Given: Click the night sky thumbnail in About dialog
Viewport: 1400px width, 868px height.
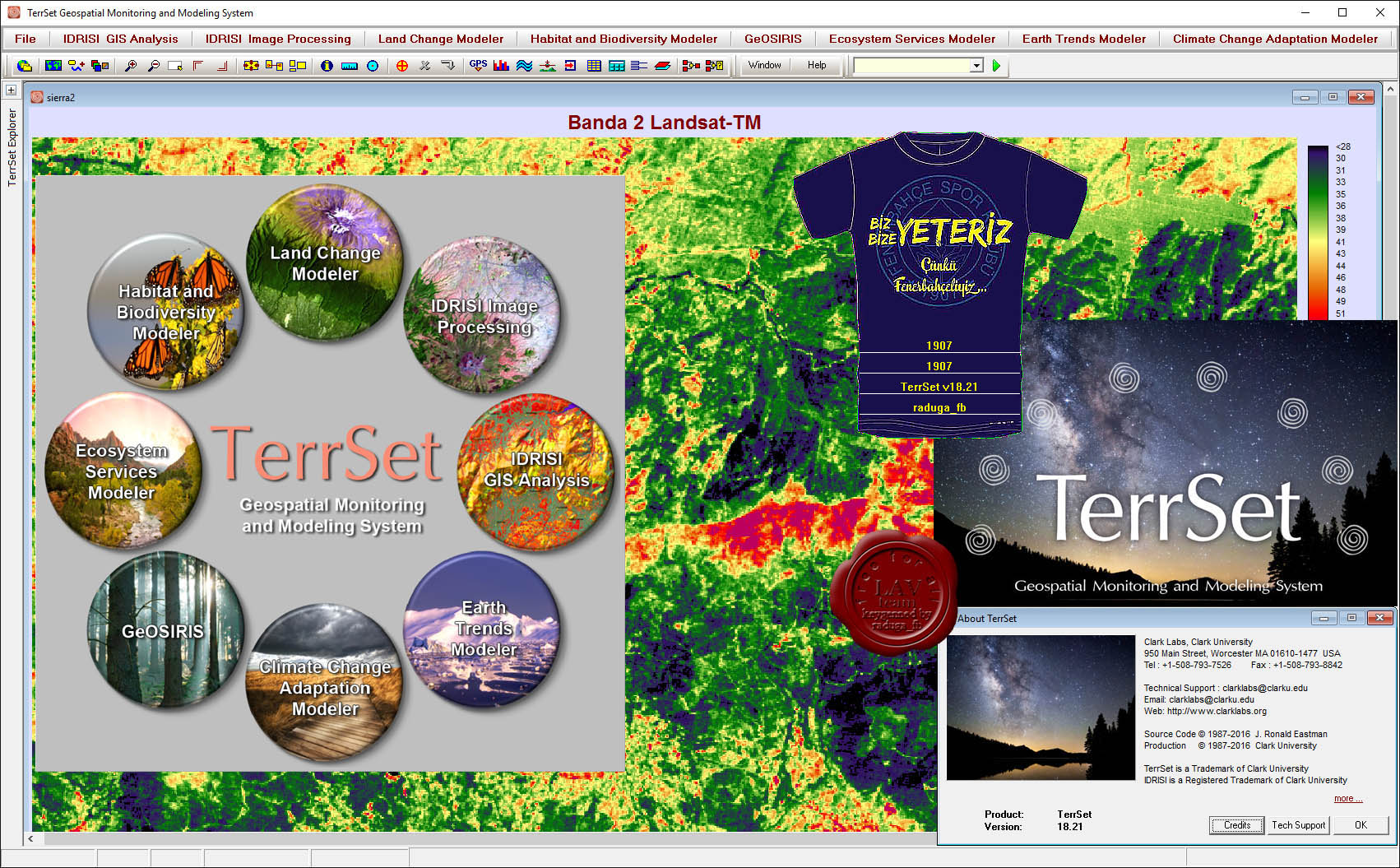Looking at the screenshot, I should (1041, 708).
